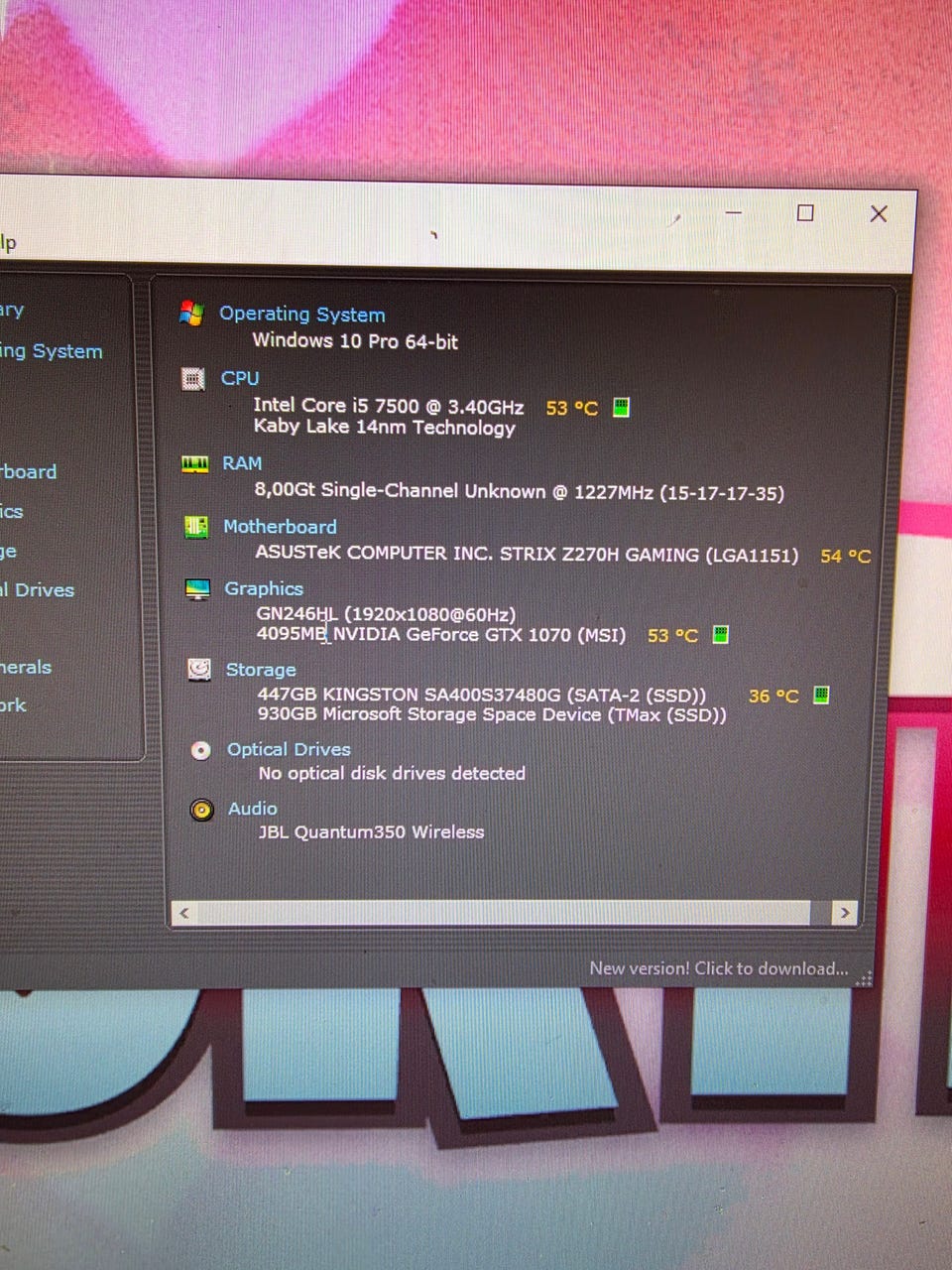952x1270 pixels.
Task: Click the Graphics monitor icon
Action: (x=197, y=589)
